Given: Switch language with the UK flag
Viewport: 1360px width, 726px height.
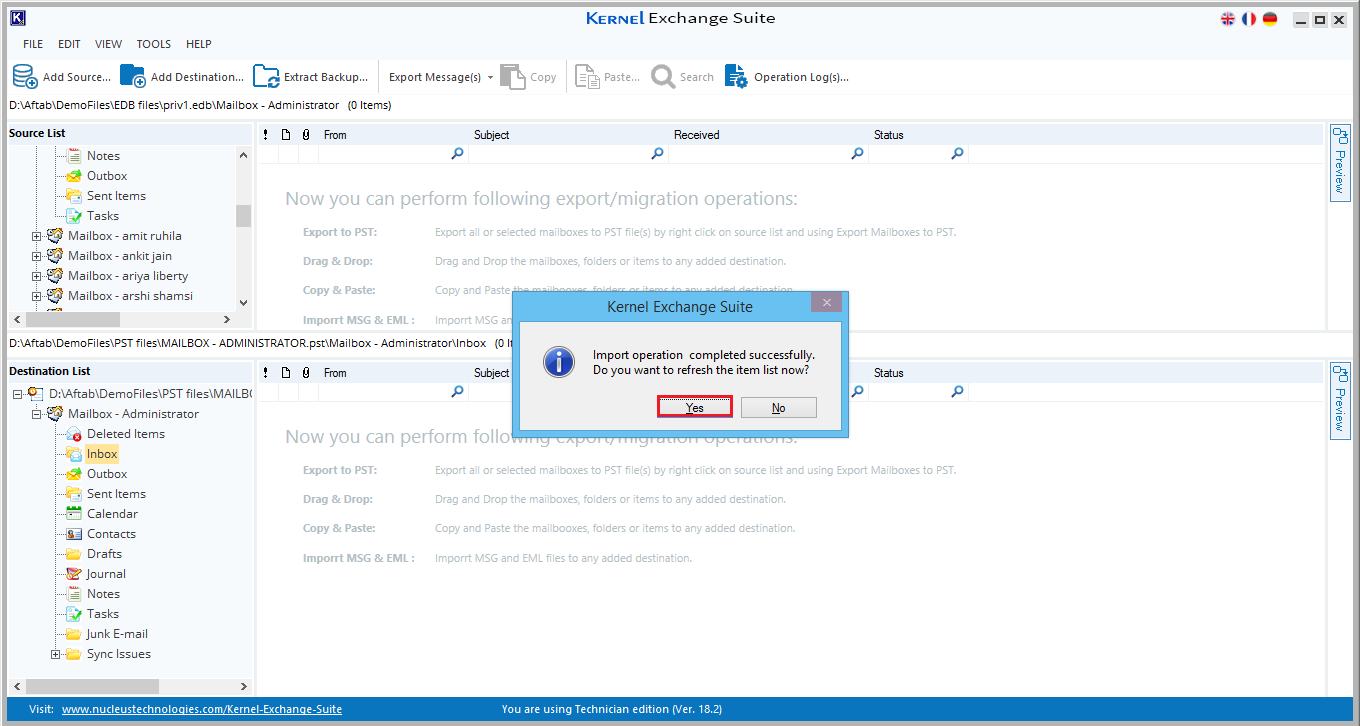Looking at the screenshot, I should click(1228, 19).
